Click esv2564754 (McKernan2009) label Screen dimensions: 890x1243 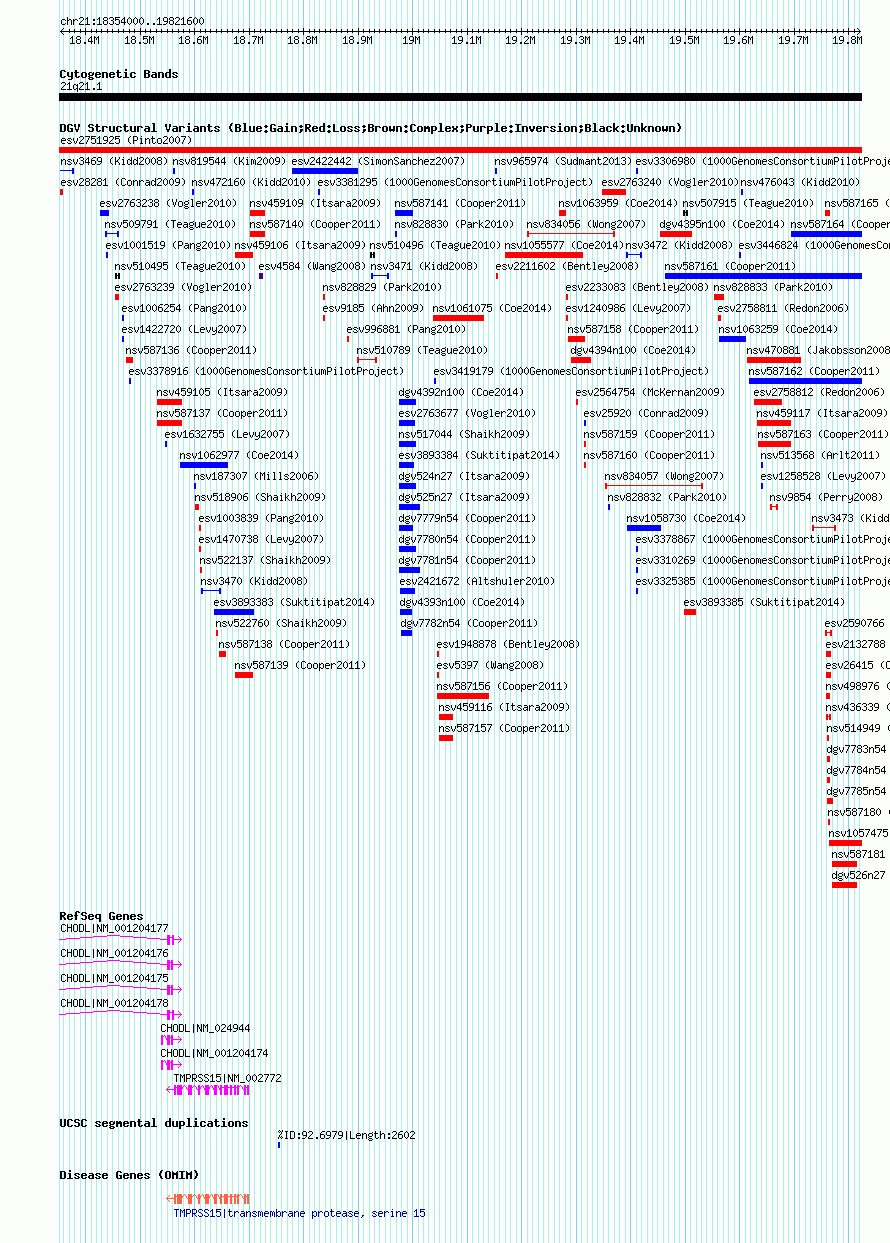(x=650, y=392)
